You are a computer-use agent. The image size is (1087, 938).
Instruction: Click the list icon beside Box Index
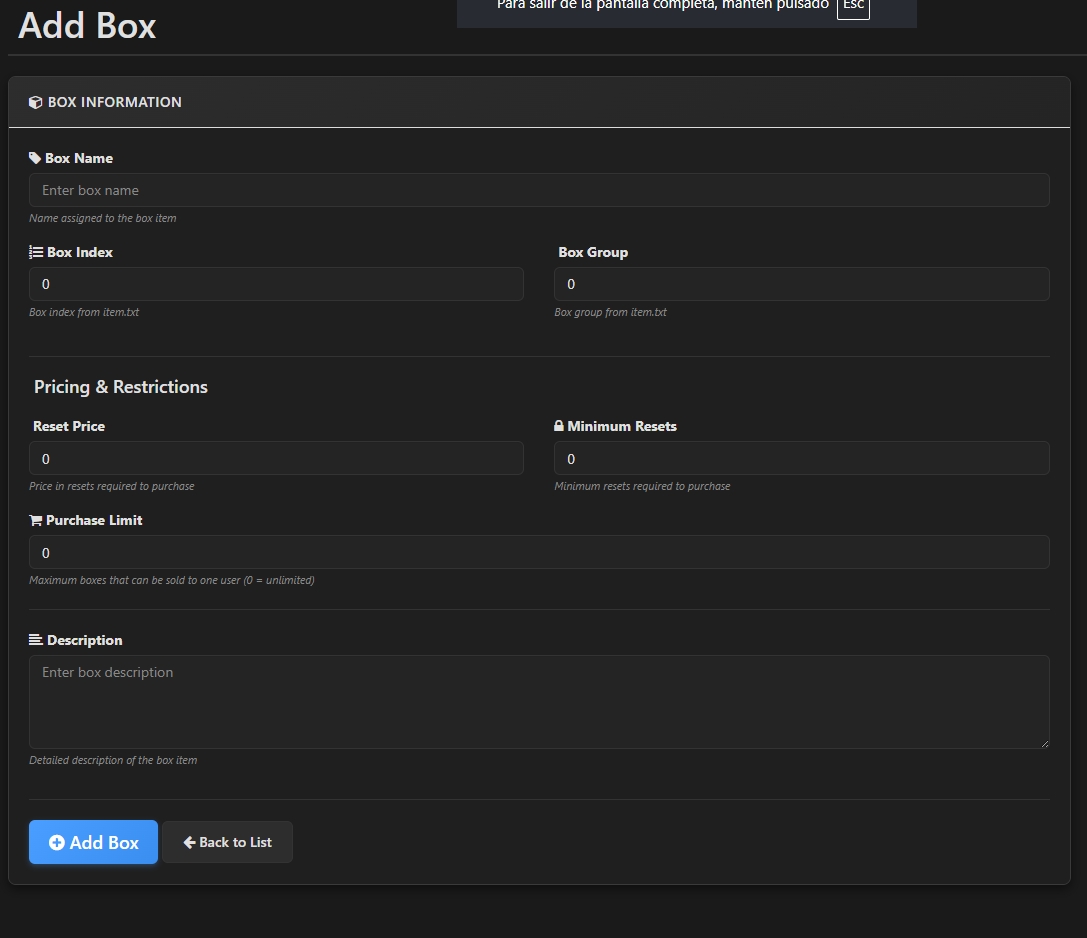(x=36, y=252)
